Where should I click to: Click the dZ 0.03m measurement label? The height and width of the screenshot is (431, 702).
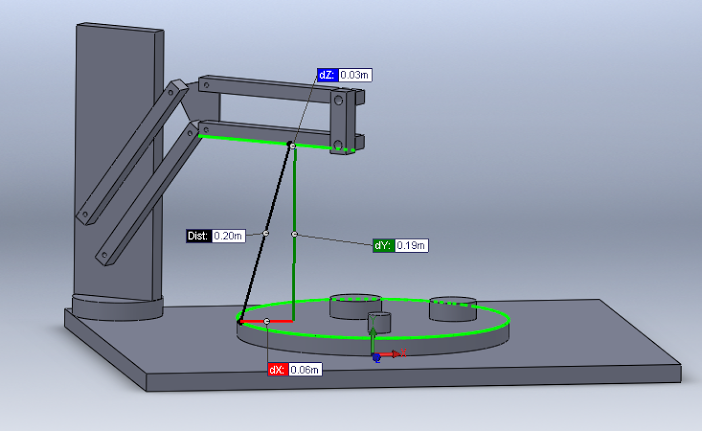point(345,75)
